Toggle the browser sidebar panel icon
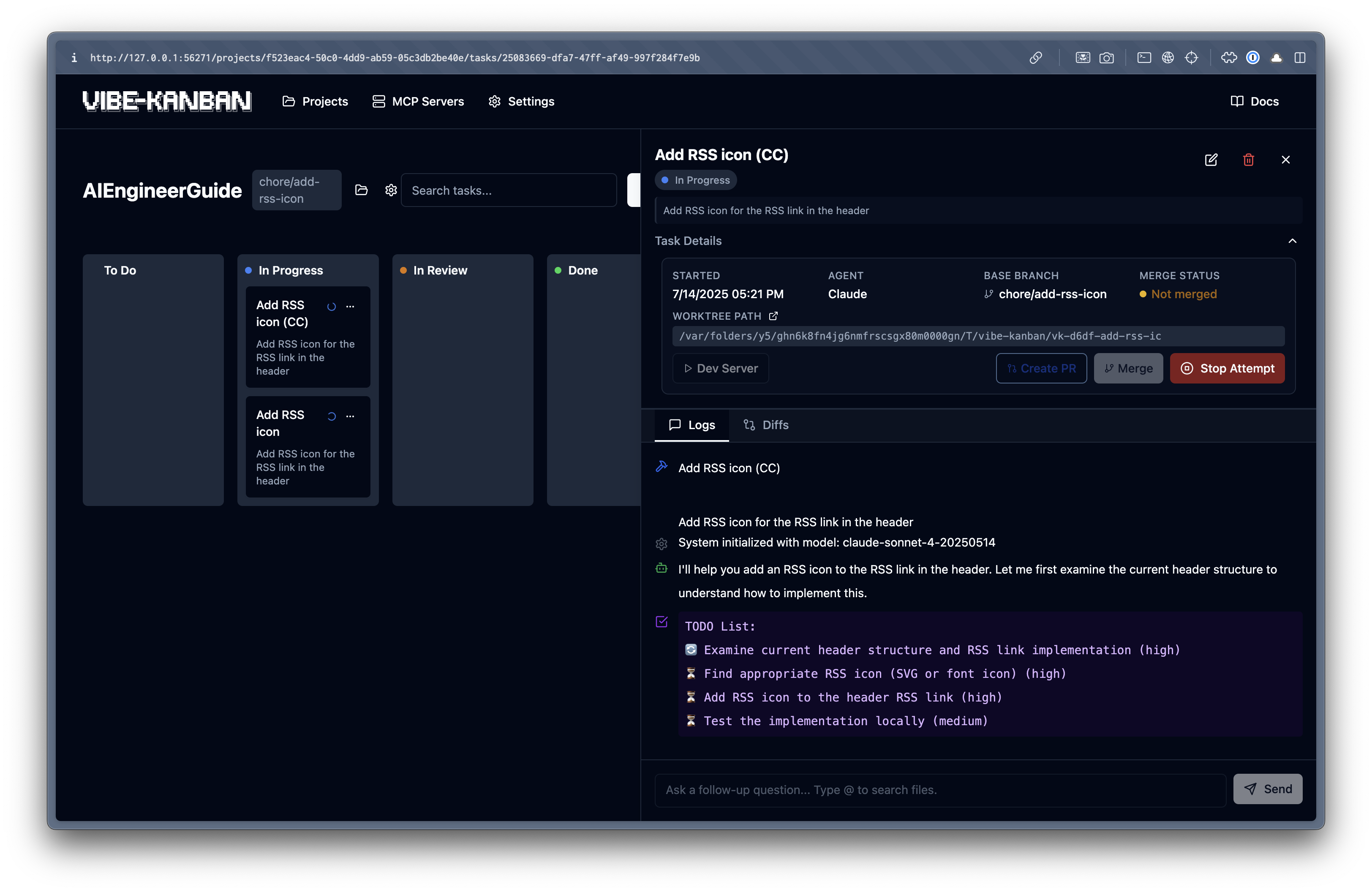This screenshot has height=892, width=1372. tap(1300, 57)
